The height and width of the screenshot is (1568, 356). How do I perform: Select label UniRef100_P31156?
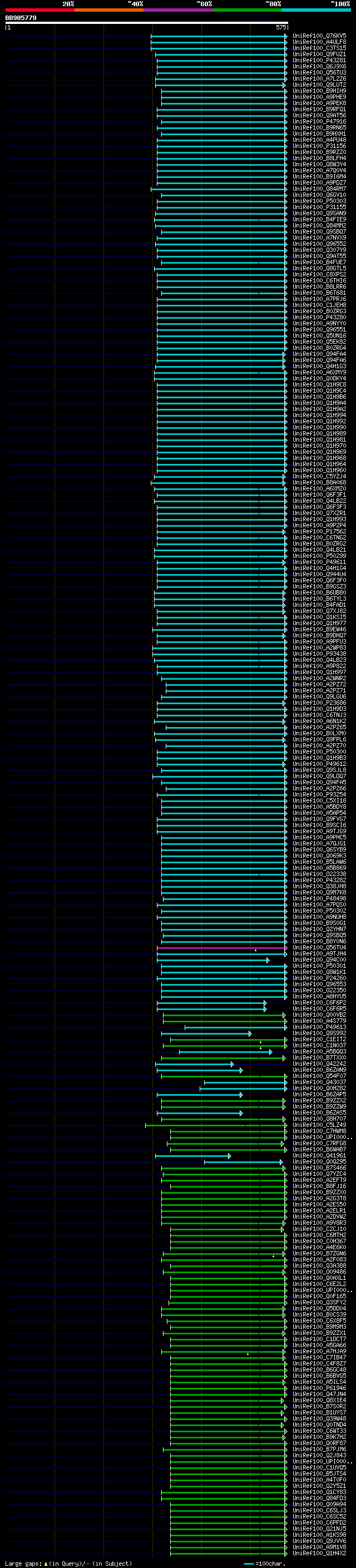(x=319, y=146)
